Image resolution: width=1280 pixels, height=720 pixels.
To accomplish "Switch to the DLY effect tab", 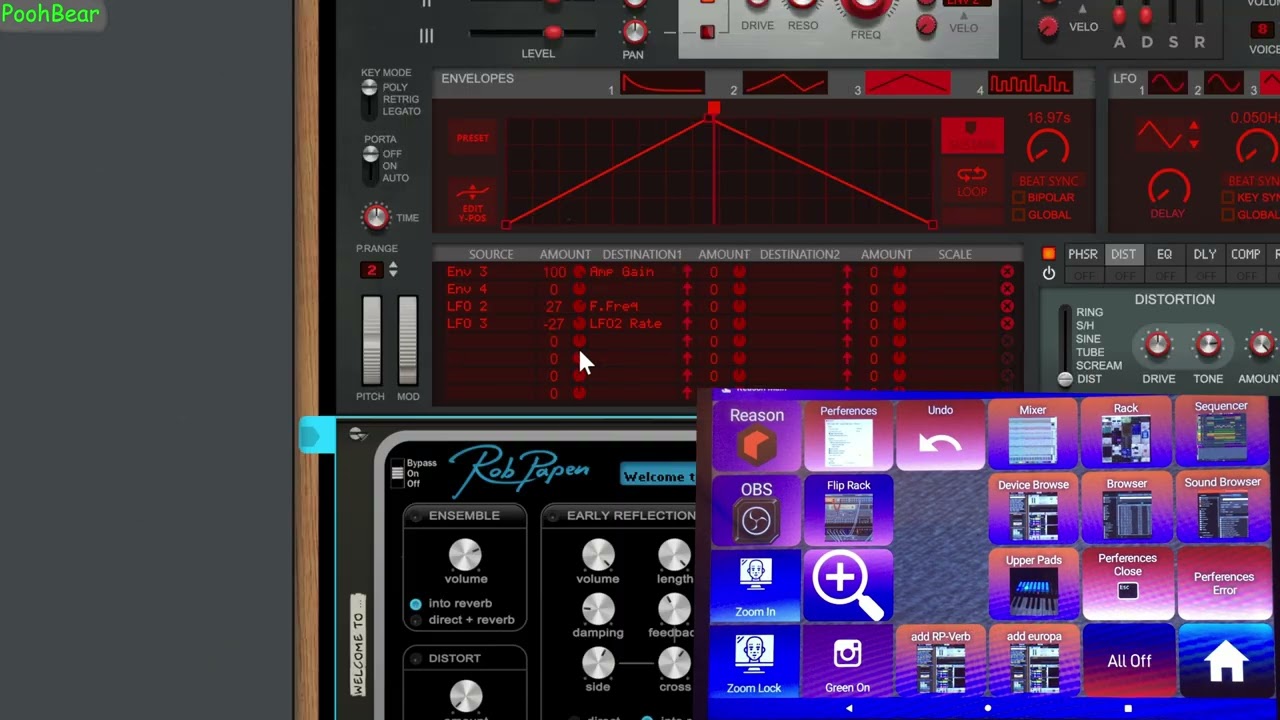I will click(x=1204, y=255).
